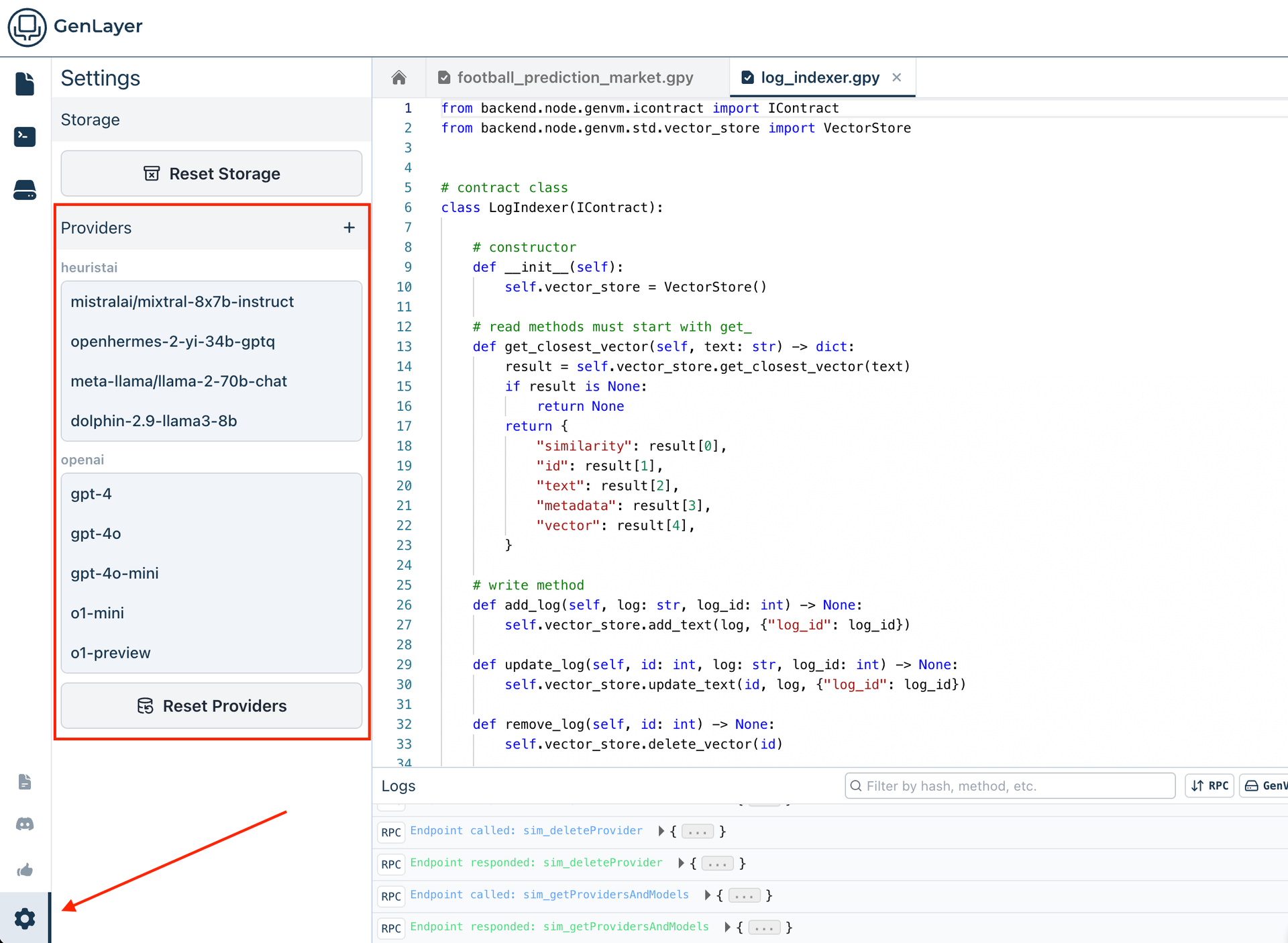Click the Reset Storage button

211,174
